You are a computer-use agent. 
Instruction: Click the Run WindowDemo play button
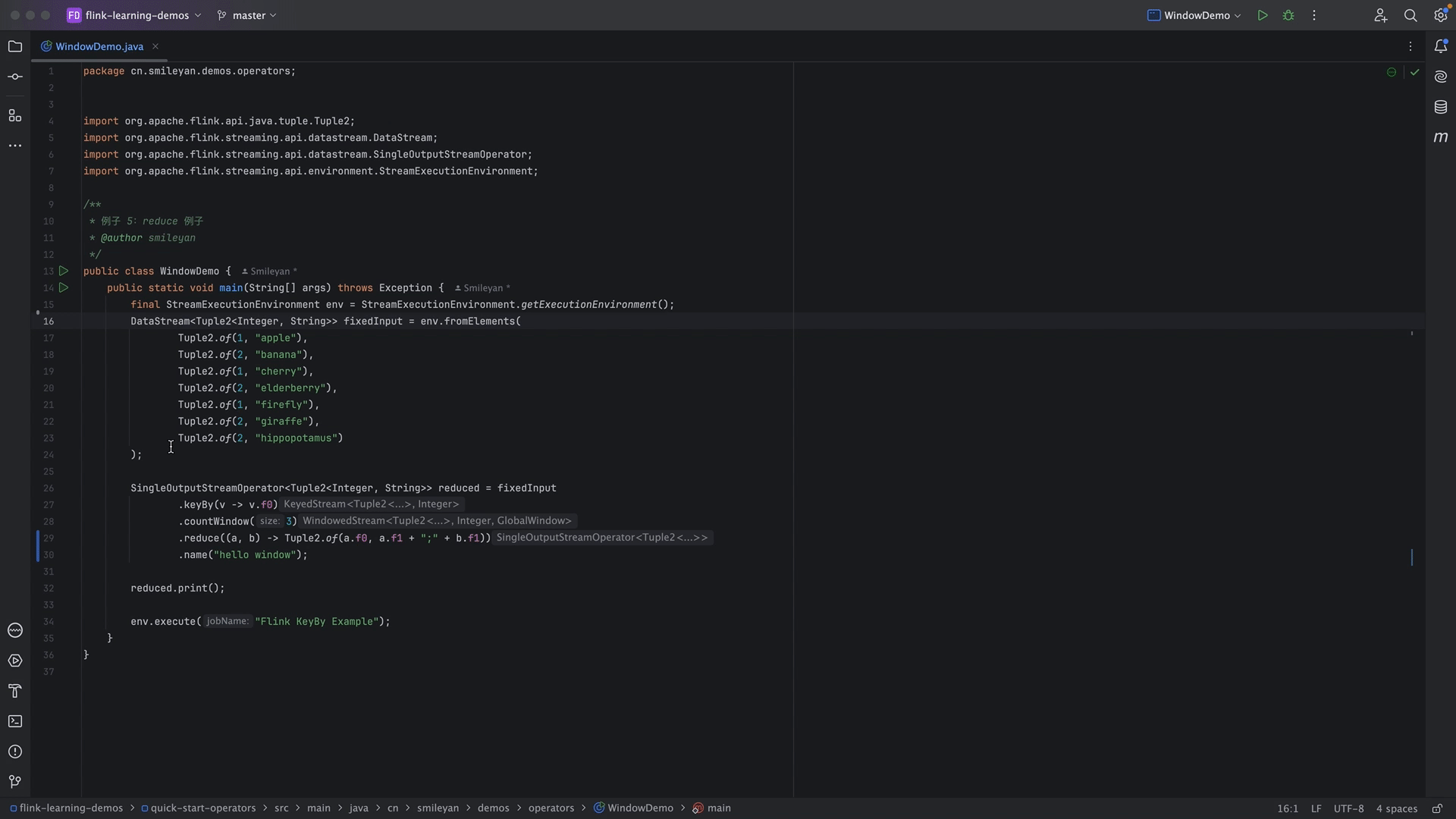point(1263,15)
